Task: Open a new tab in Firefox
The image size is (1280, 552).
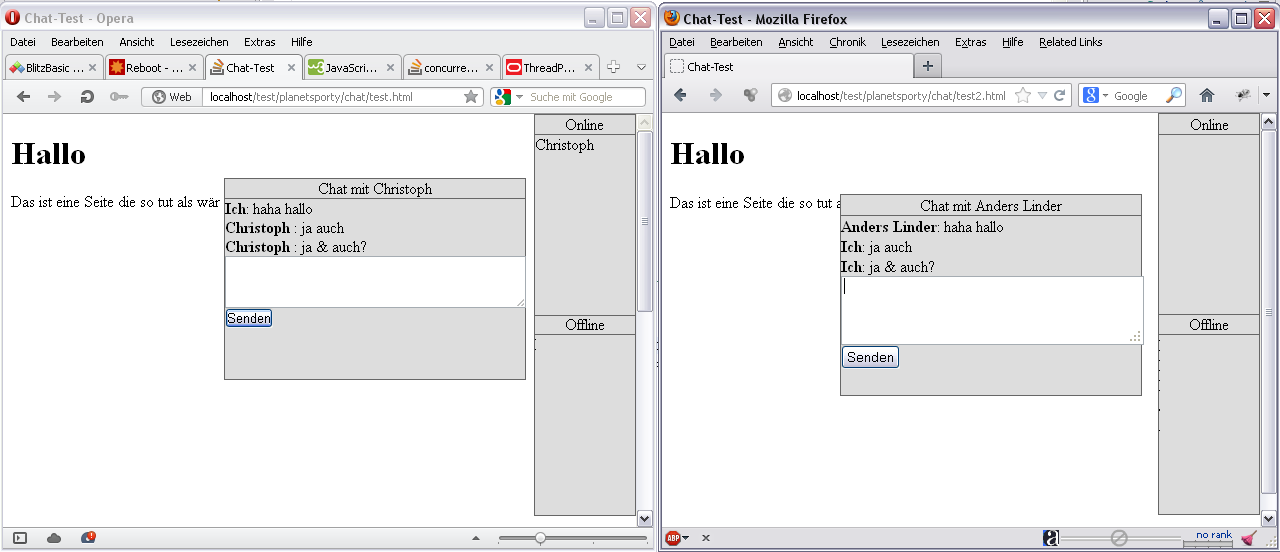Action: 928,66
